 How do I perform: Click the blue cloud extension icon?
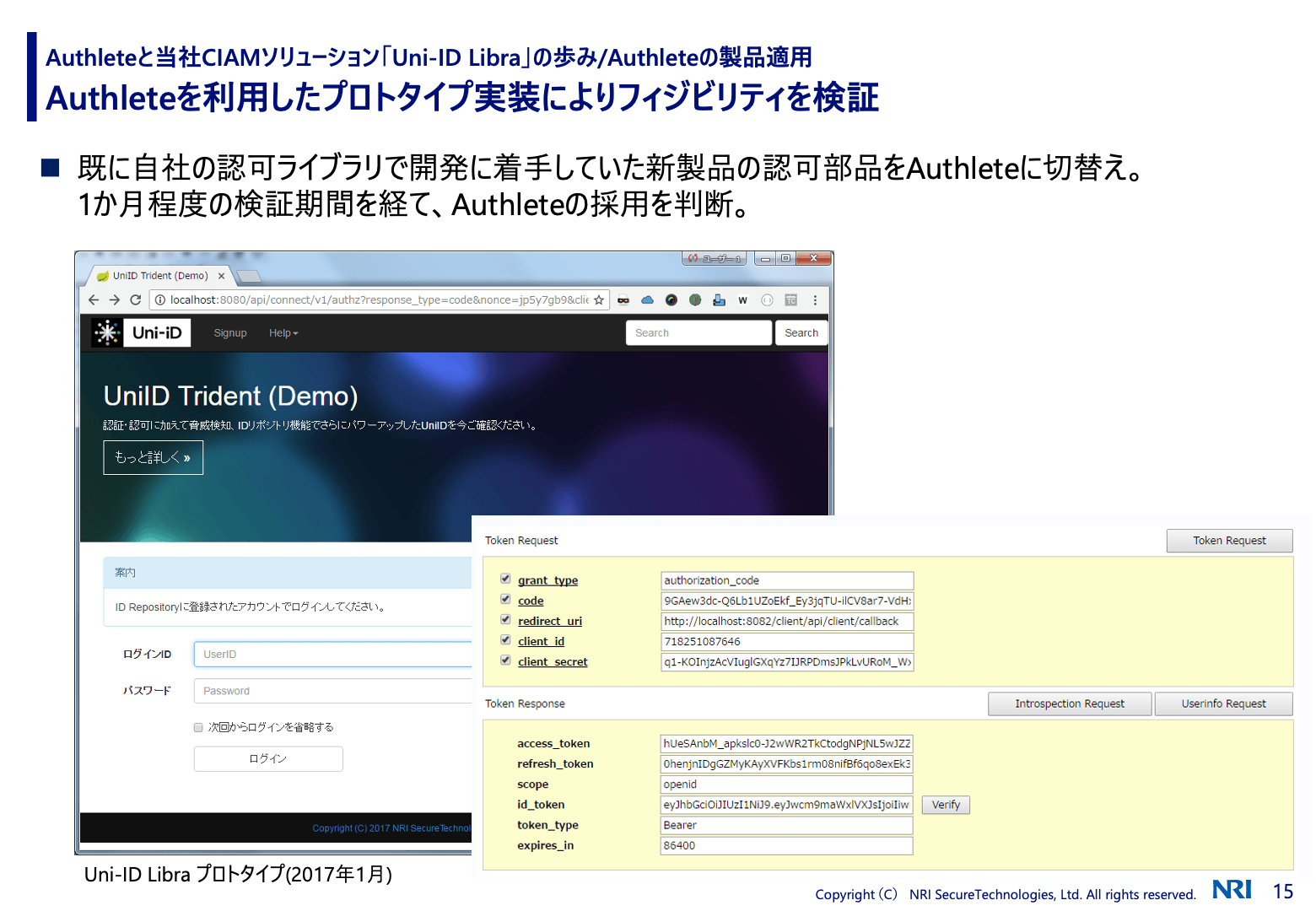click(647, 300)
